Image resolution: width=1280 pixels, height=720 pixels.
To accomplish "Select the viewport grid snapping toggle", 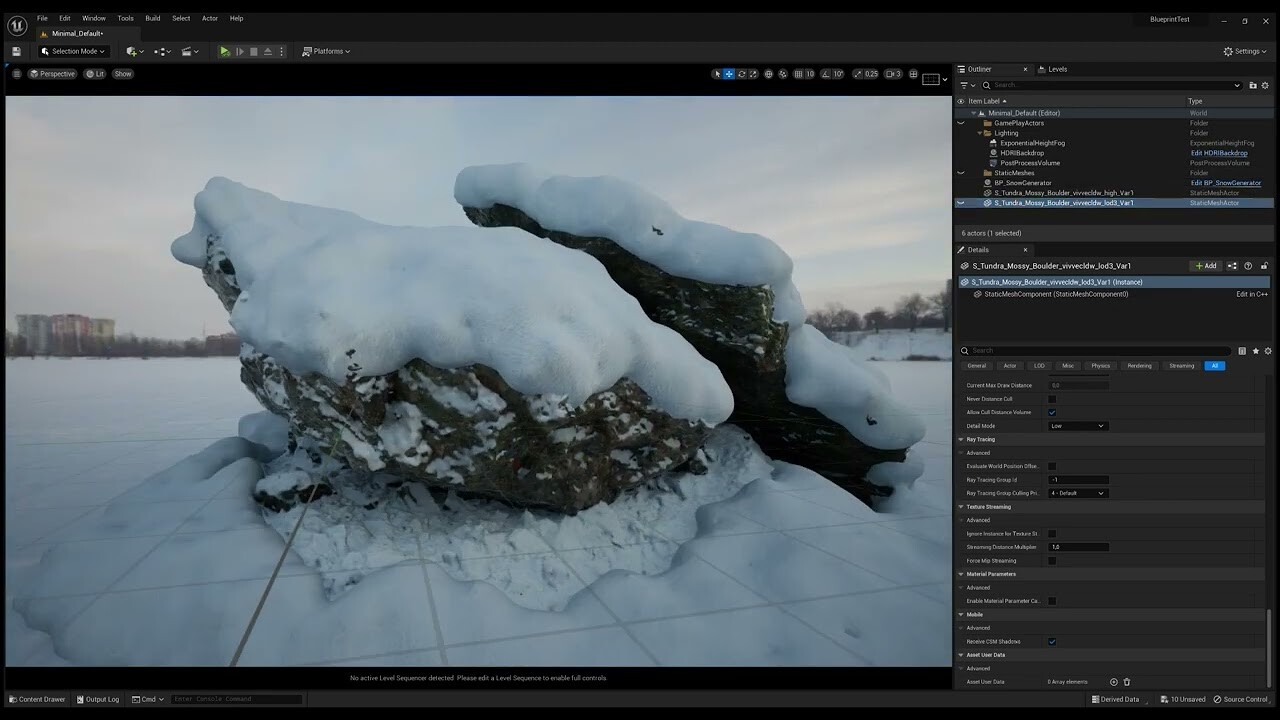I will point(797,73).
